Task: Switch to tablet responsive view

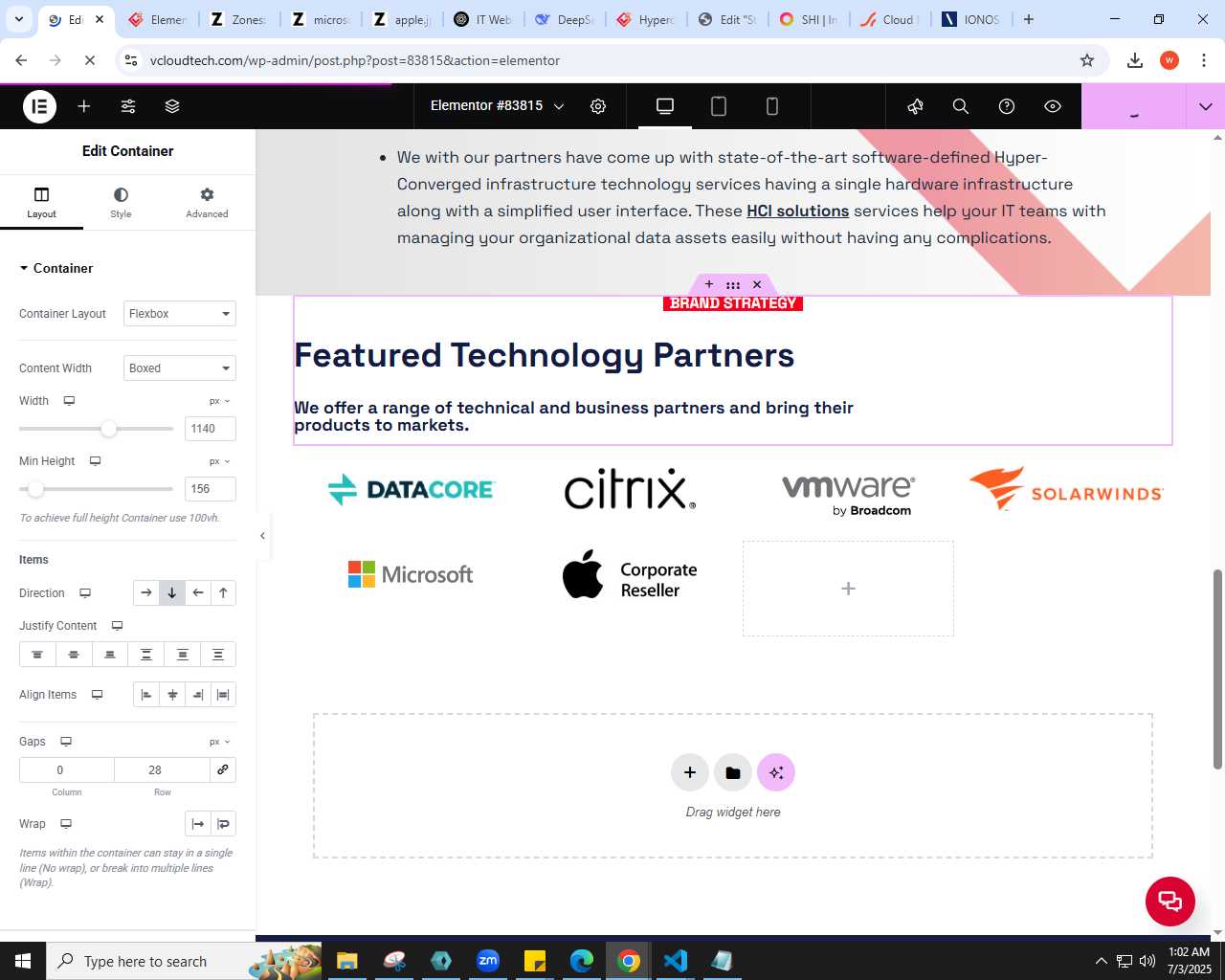Action: click(x=719, y=106)
